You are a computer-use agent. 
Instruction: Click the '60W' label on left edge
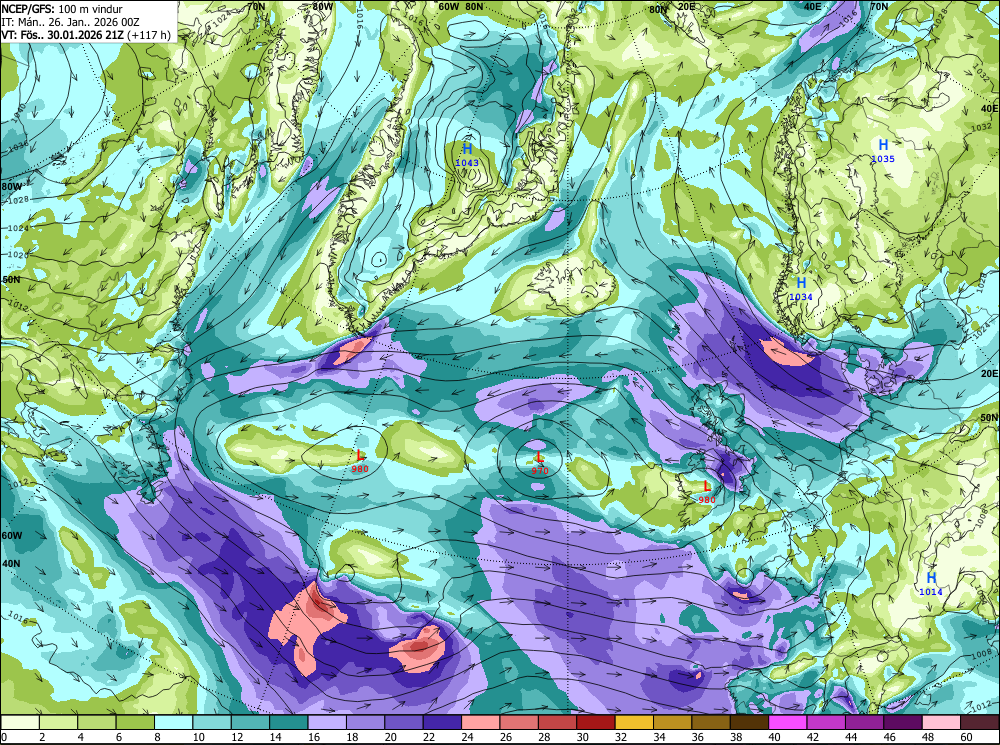point(11,535)
